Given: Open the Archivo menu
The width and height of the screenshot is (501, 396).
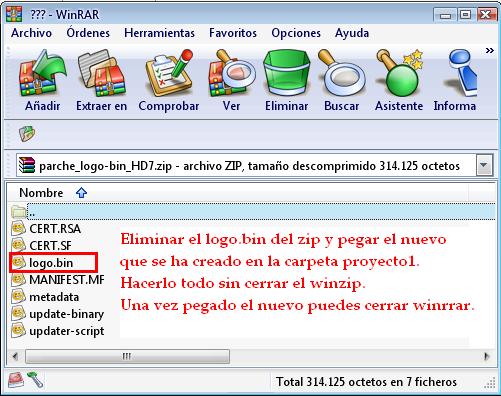Looking at the screenshot, I should (31, 33).
